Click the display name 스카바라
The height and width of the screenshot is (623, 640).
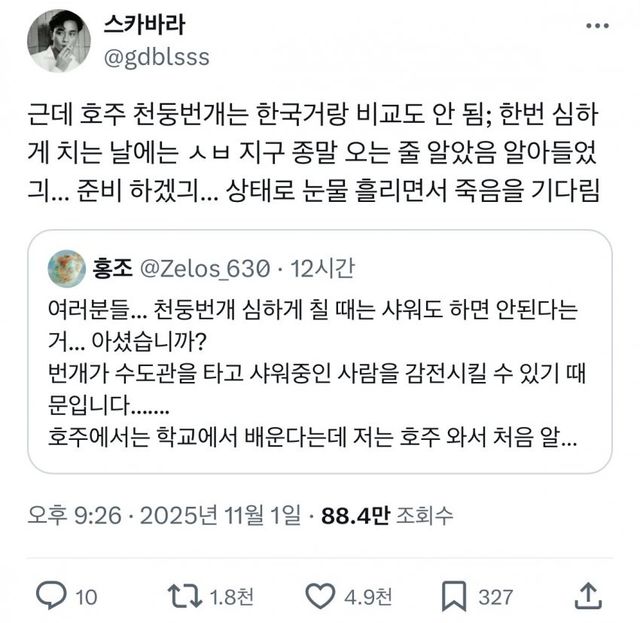click(143, 24)
